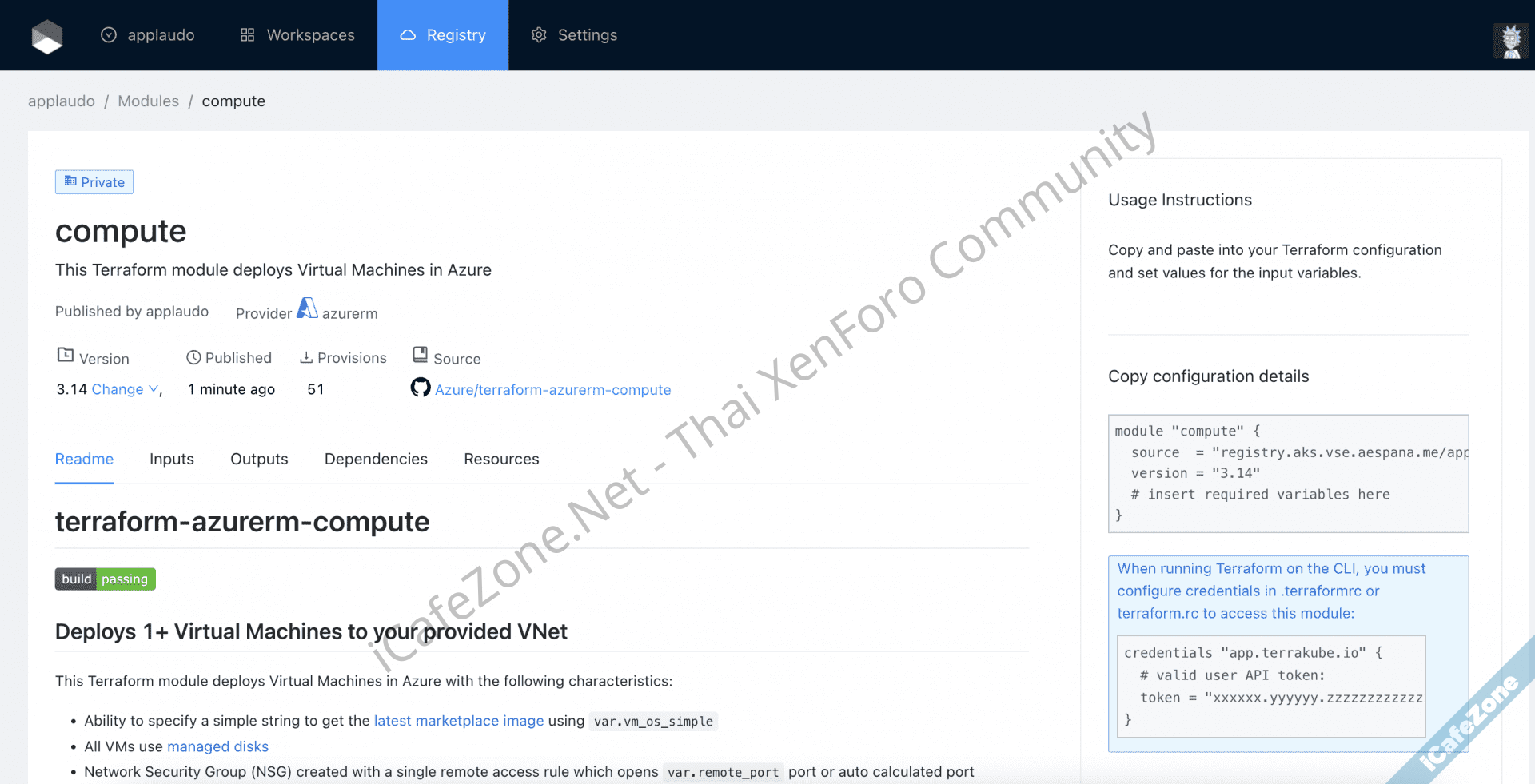Open the applaudo organization menu

pyautogui.click(x=148, y=35)
